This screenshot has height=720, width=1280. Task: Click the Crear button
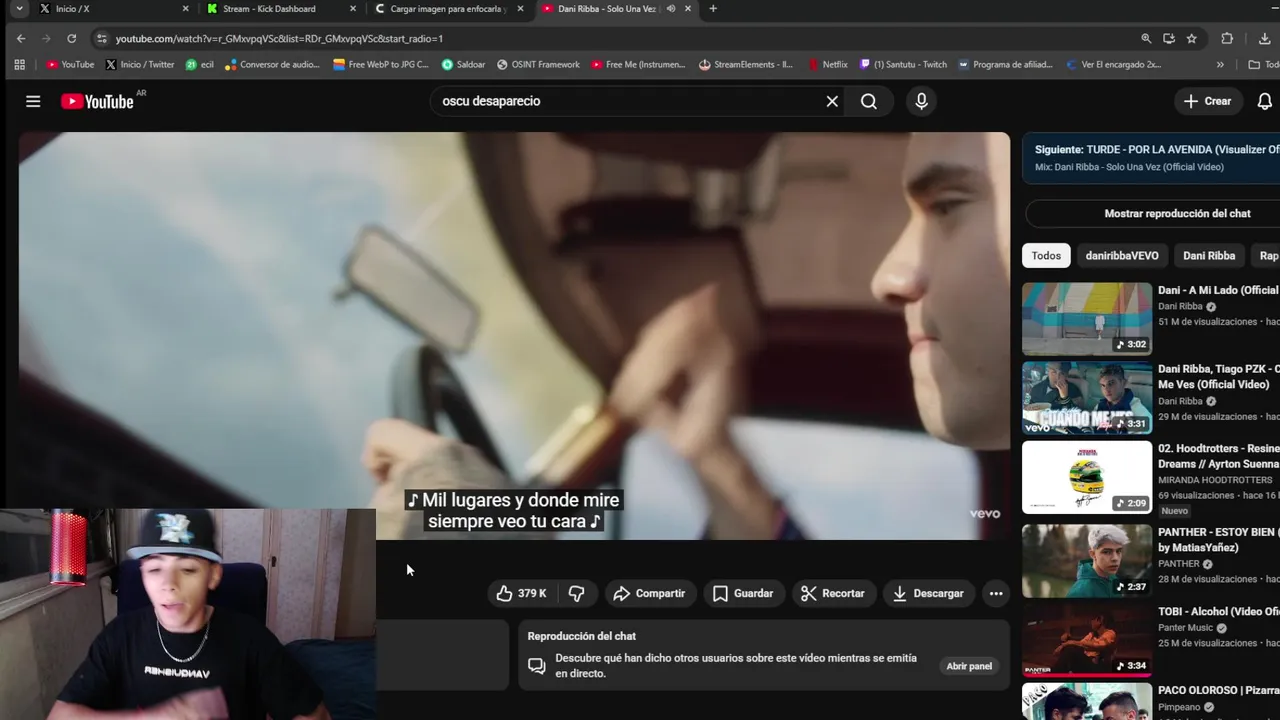pos(1207,101)
